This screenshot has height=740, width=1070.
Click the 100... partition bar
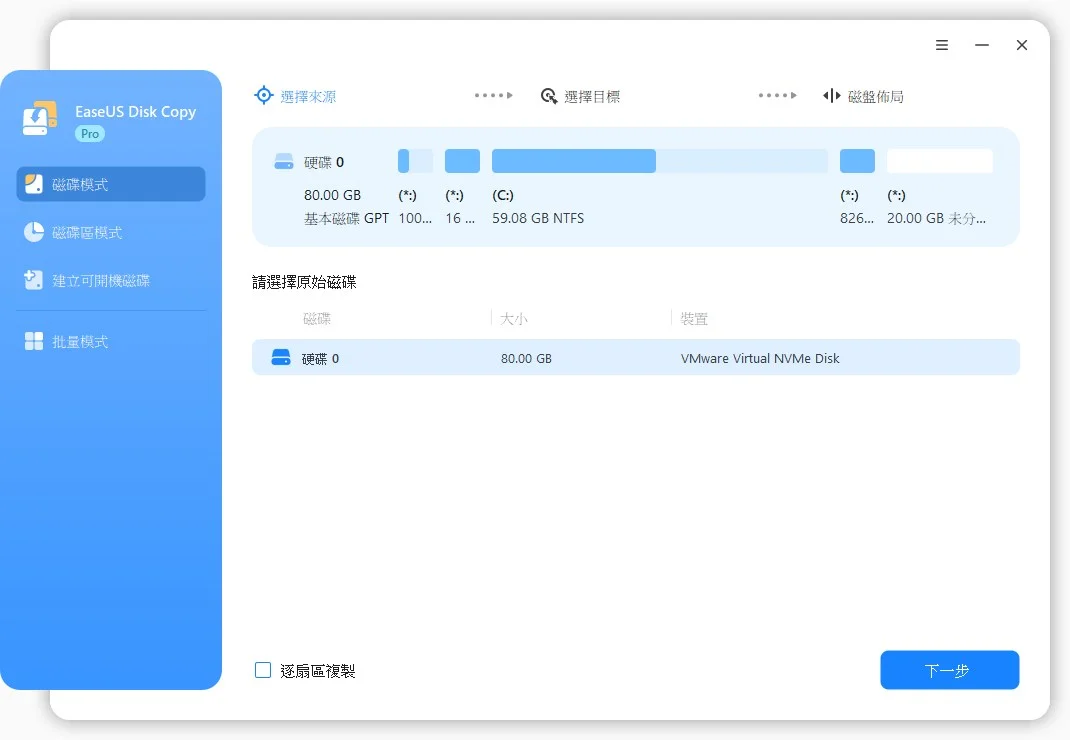[x=415, y=161]
